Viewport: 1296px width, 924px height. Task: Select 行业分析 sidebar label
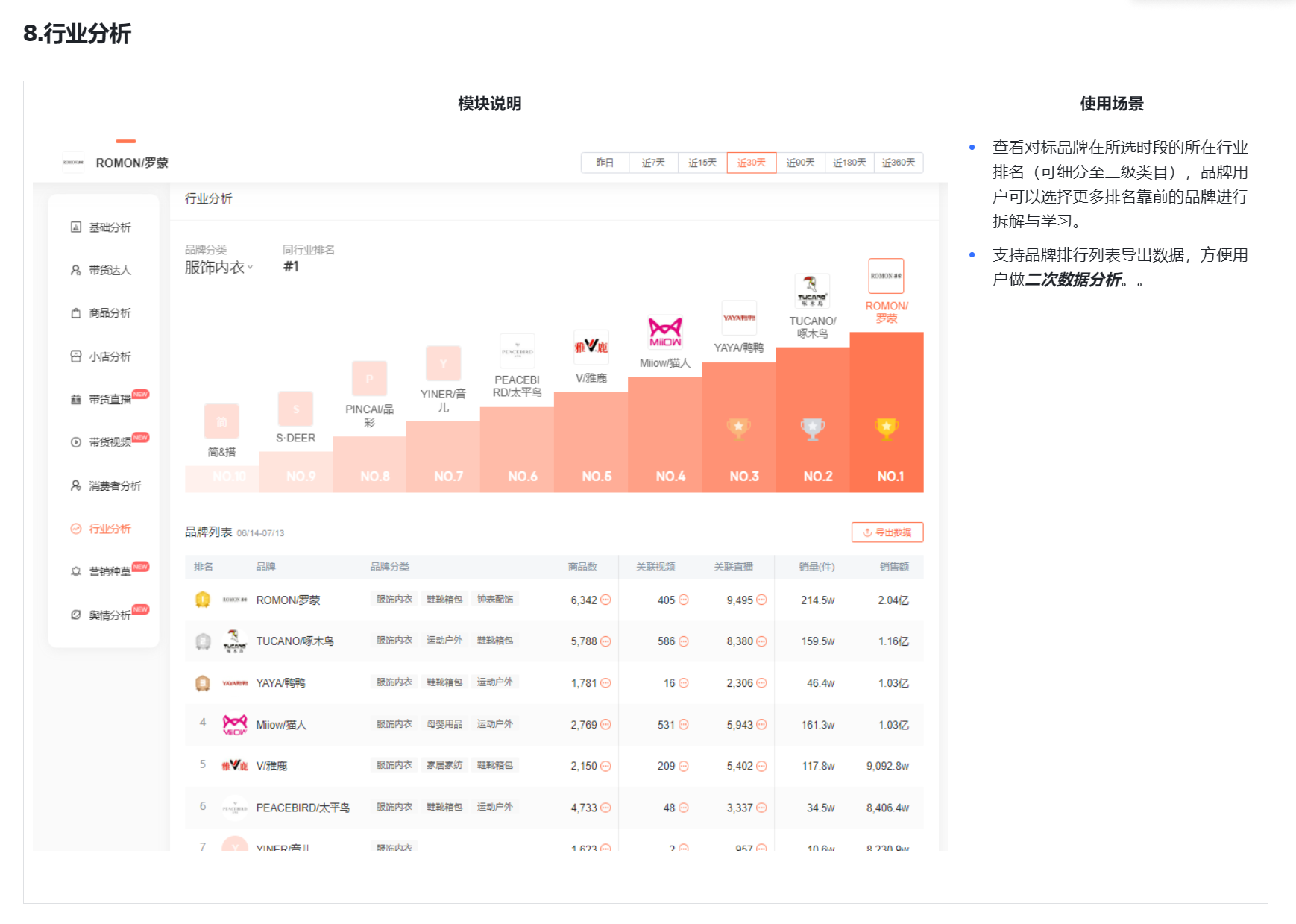[110, 529]
